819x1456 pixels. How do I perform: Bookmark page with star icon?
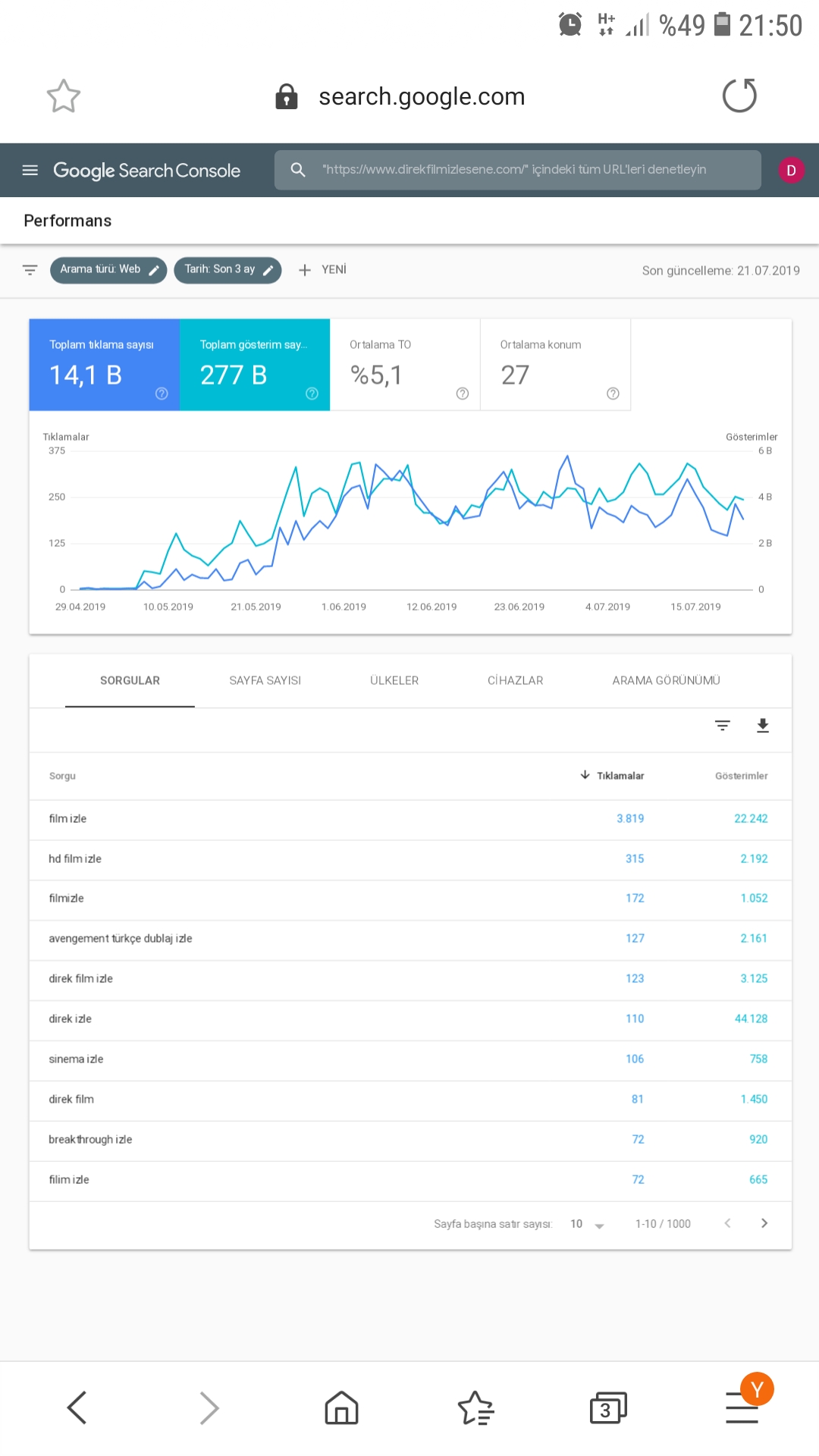point(64,96)
